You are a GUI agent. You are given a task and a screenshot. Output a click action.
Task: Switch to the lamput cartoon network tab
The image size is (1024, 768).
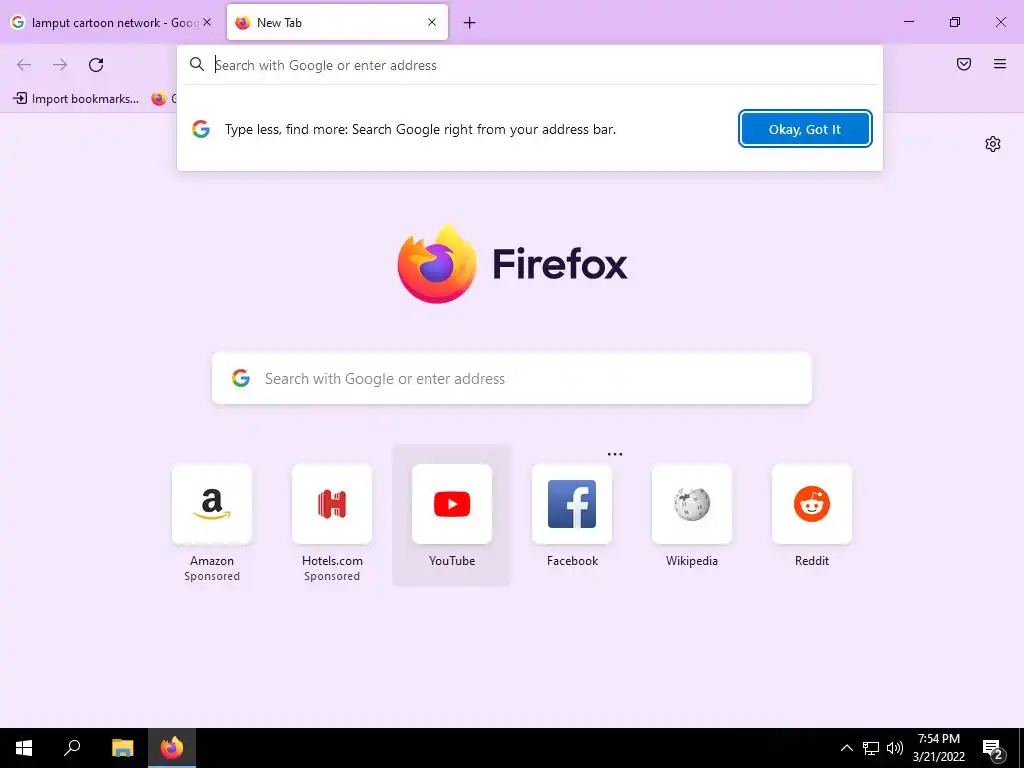tap(112, 22)
